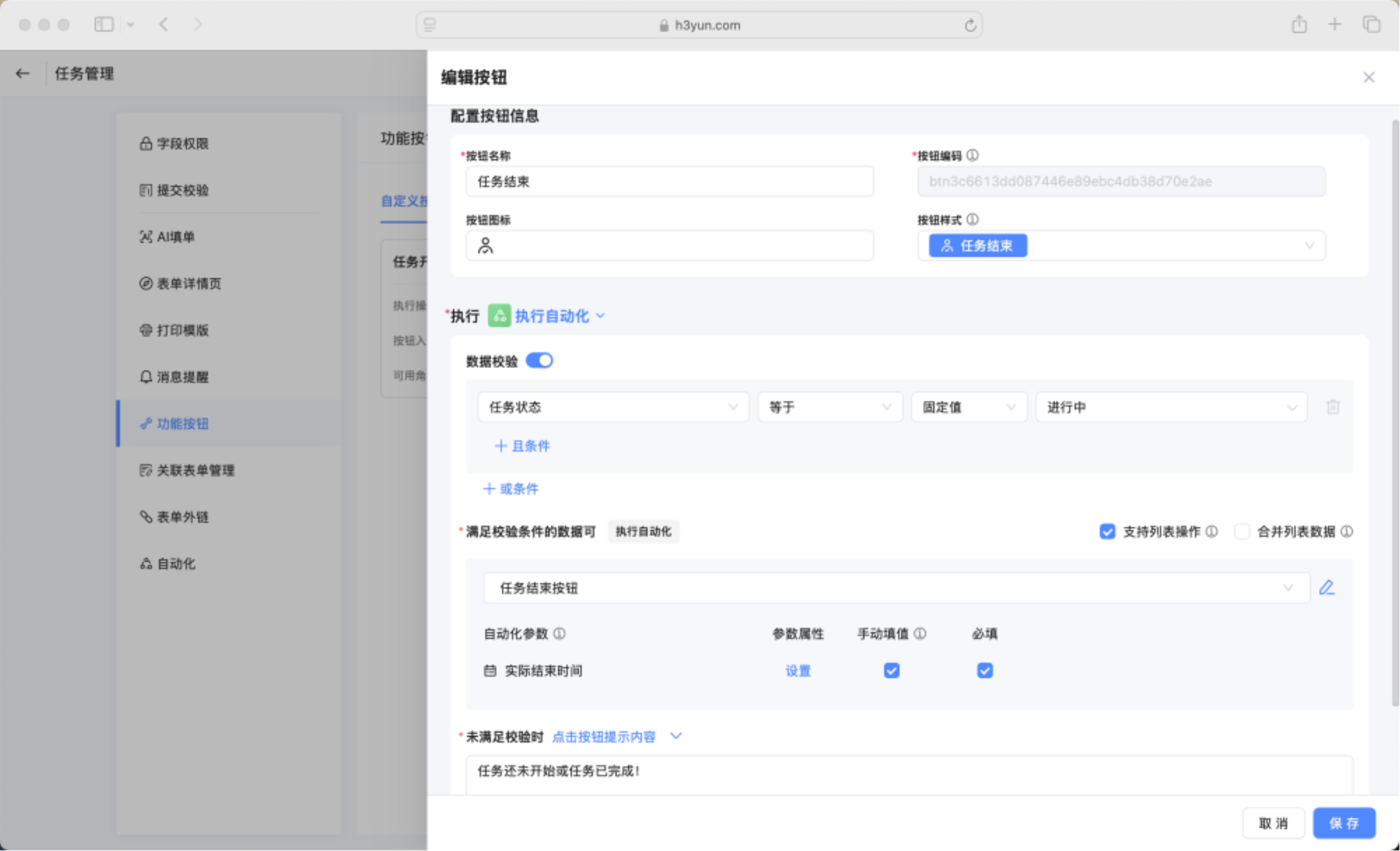
Task: Click the Safari share icon
Action: (x=1299, y=24)
